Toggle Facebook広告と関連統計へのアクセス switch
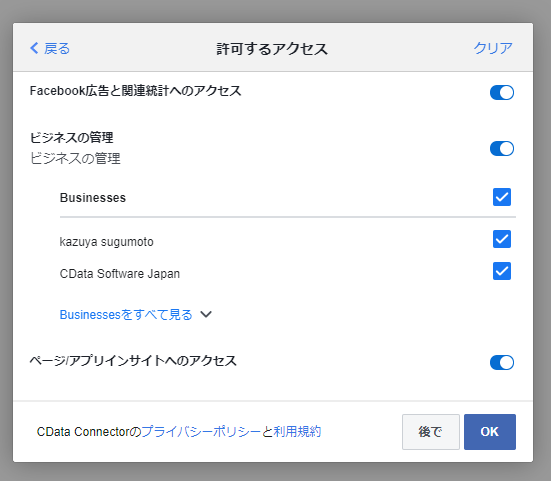 (502, 93)
